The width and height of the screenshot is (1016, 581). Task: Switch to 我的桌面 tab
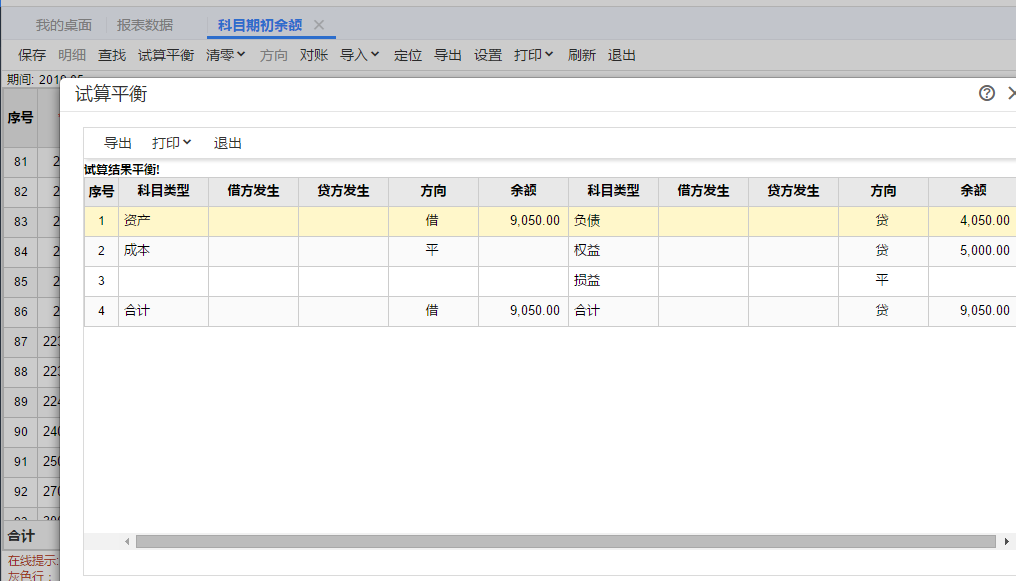pos(64,25)
